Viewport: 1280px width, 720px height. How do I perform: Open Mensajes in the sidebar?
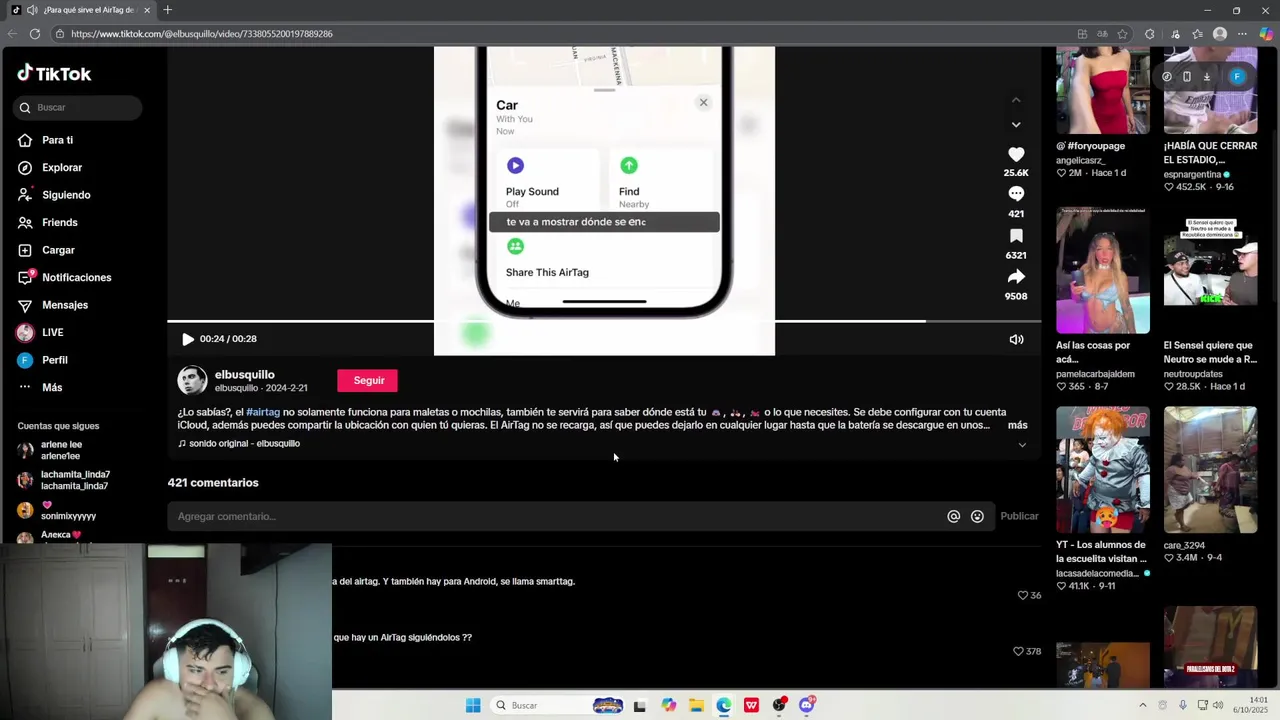click(x=65, y=305)
